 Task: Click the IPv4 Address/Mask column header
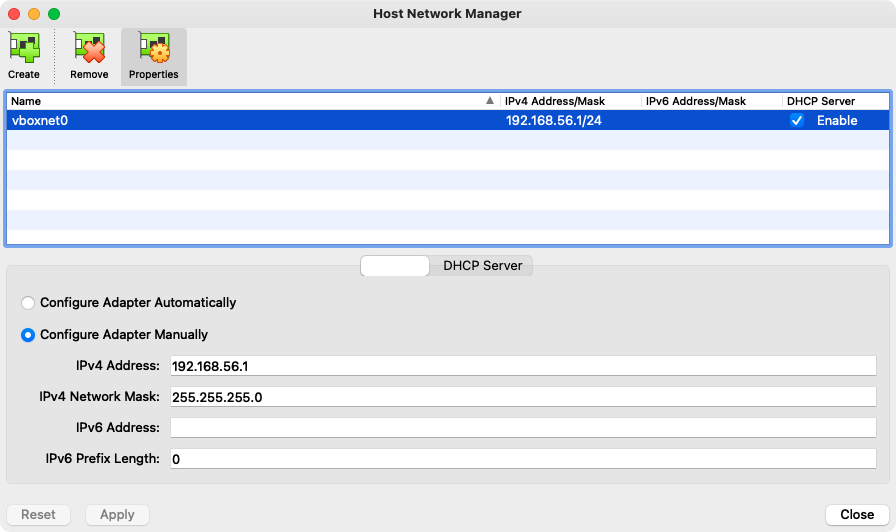tap(569, 101)
